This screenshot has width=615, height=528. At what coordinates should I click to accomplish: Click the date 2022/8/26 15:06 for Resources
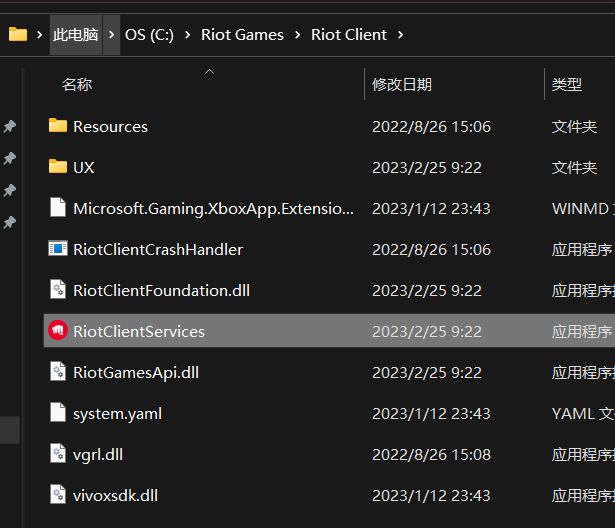[431, 127]
